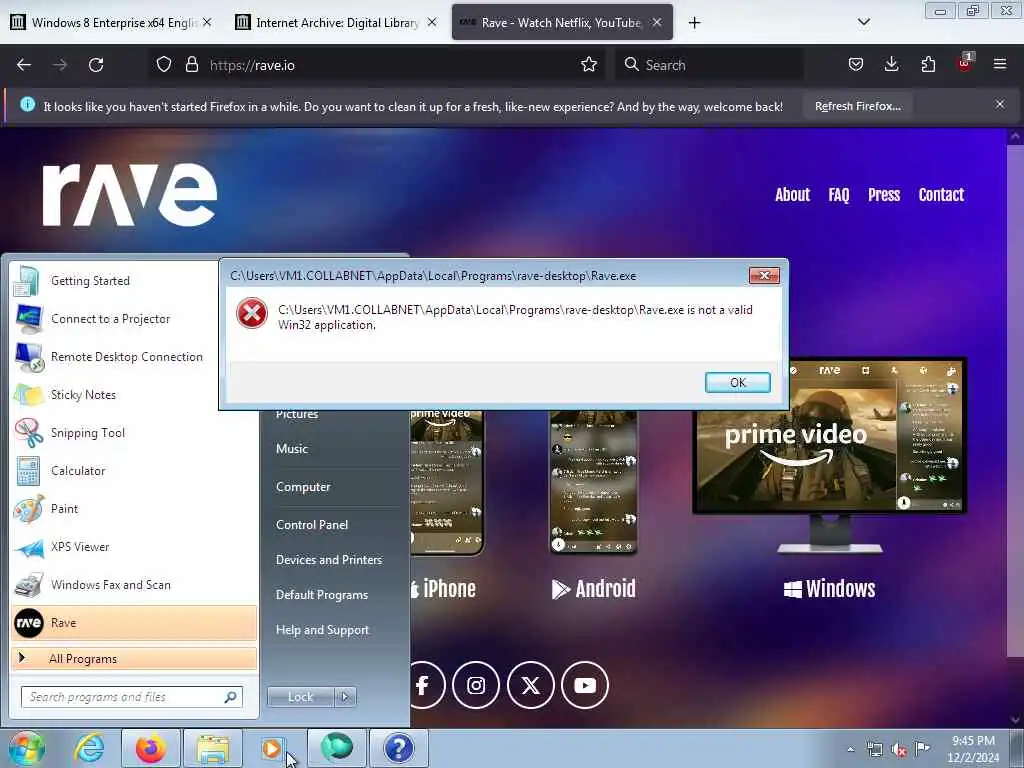
Task: Click the prime video monitor thumbnail
Action: [829, 457]
